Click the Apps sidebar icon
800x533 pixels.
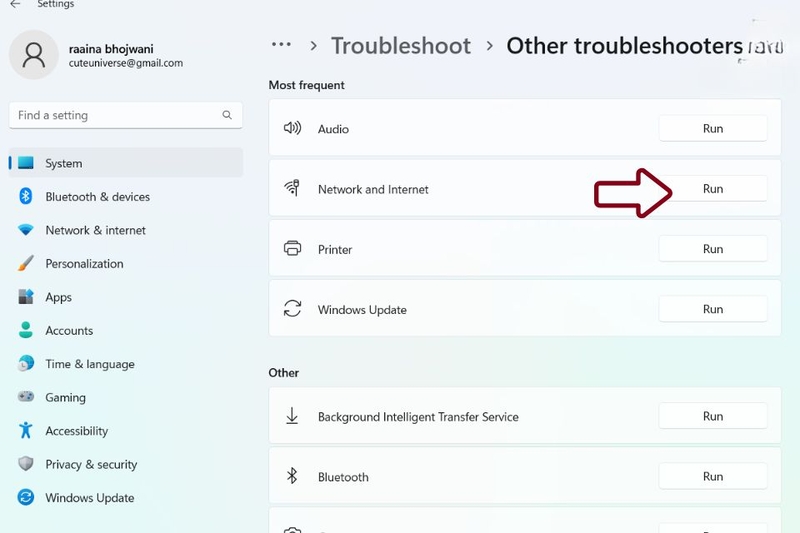pyautogui.click(x=26, y=296)
